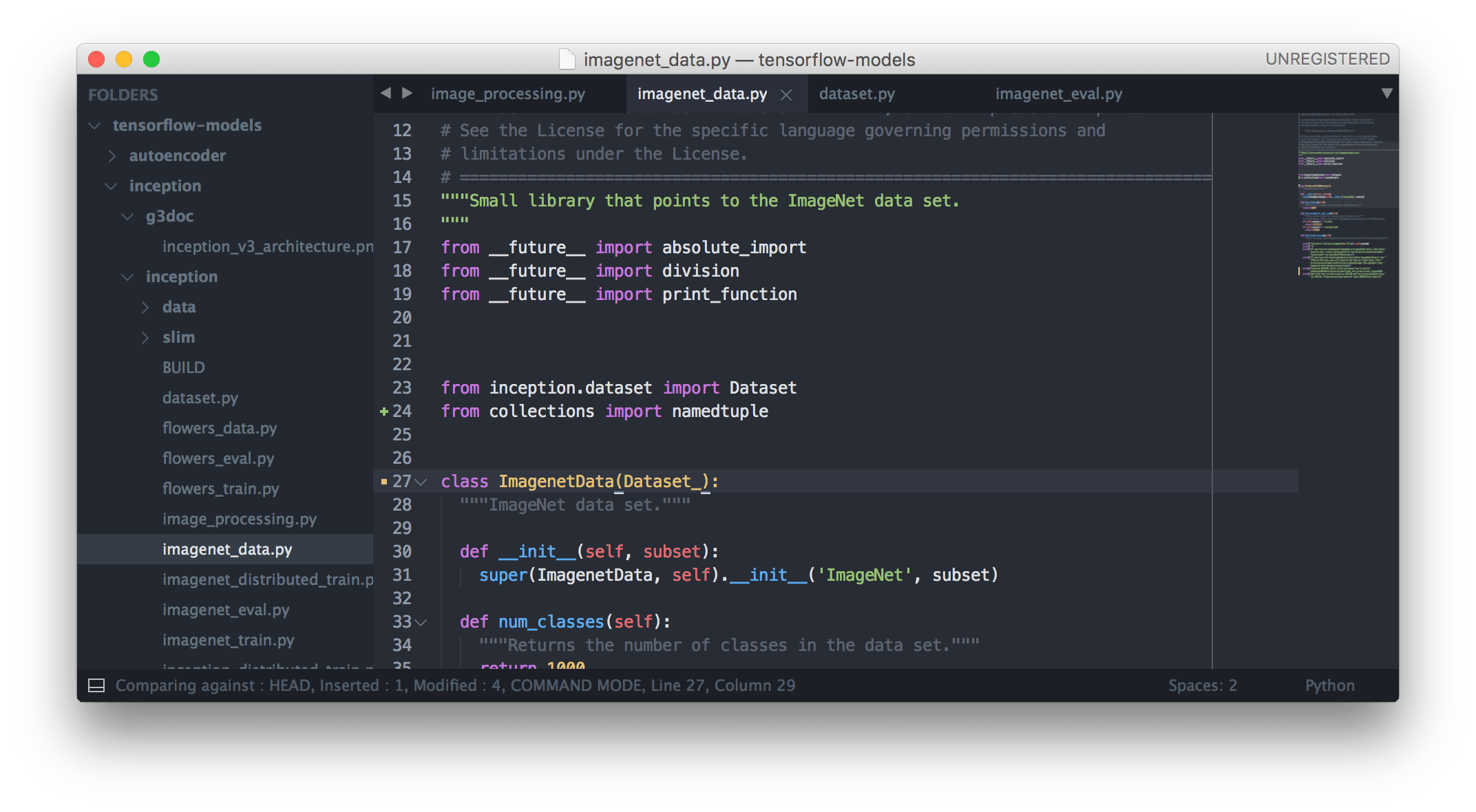The image size is (1476, 812).
Task: Collapse the tensorflow-models root folder
Action: tap(95, 125)
